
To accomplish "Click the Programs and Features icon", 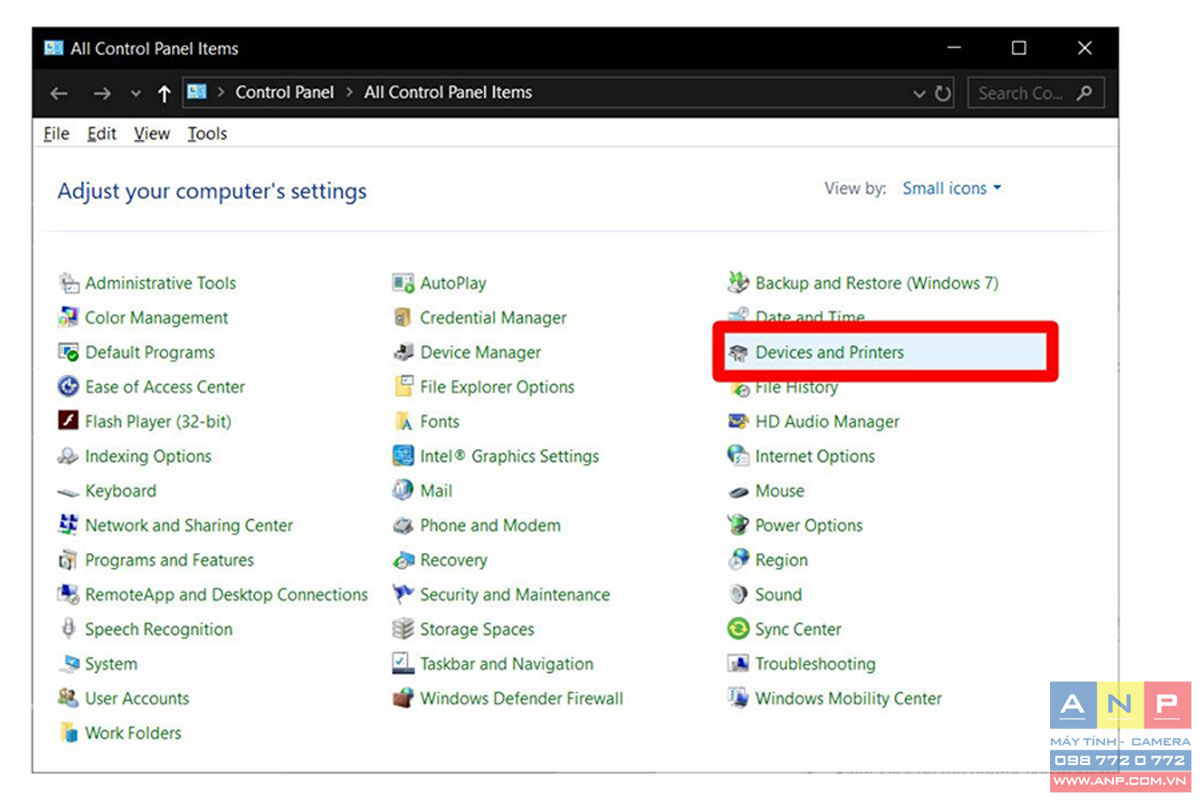I will pyautogui.click(x=68, y=560).
